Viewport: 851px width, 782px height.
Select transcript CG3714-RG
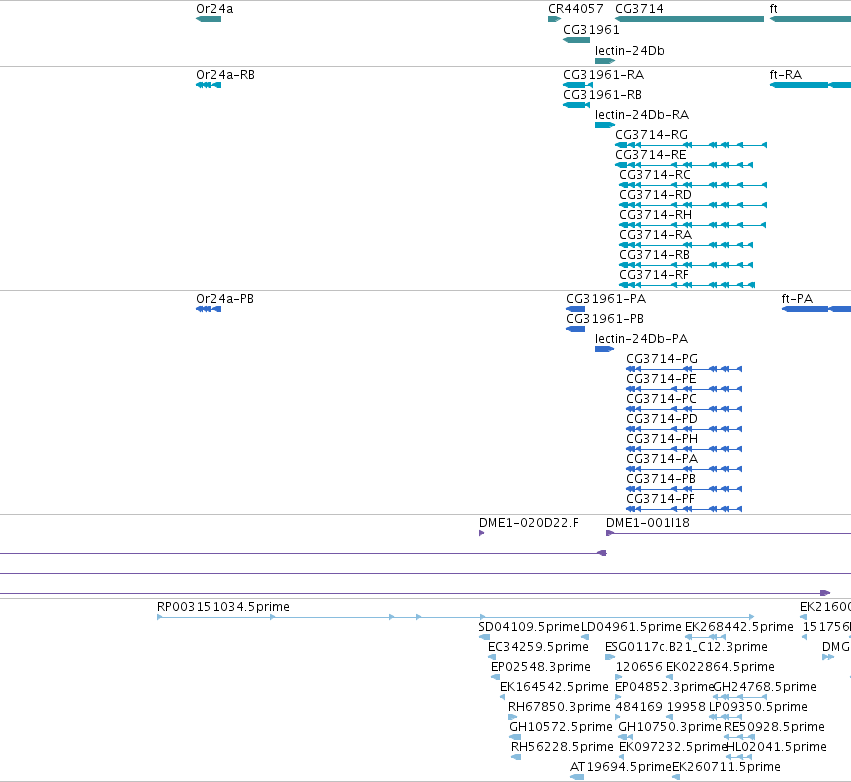pos(691,145)
